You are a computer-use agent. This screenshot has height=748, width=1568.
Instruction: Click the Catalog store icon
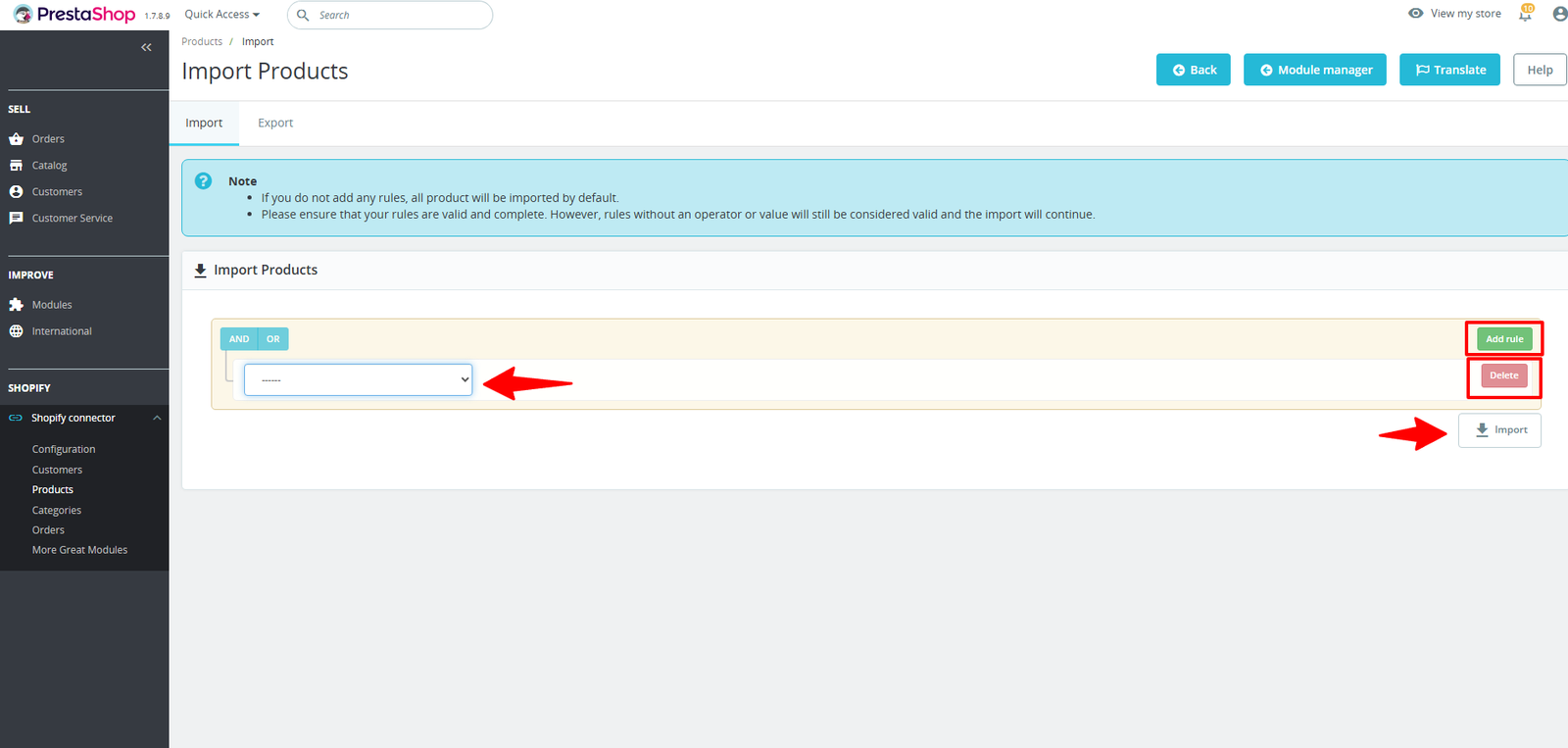17,166
